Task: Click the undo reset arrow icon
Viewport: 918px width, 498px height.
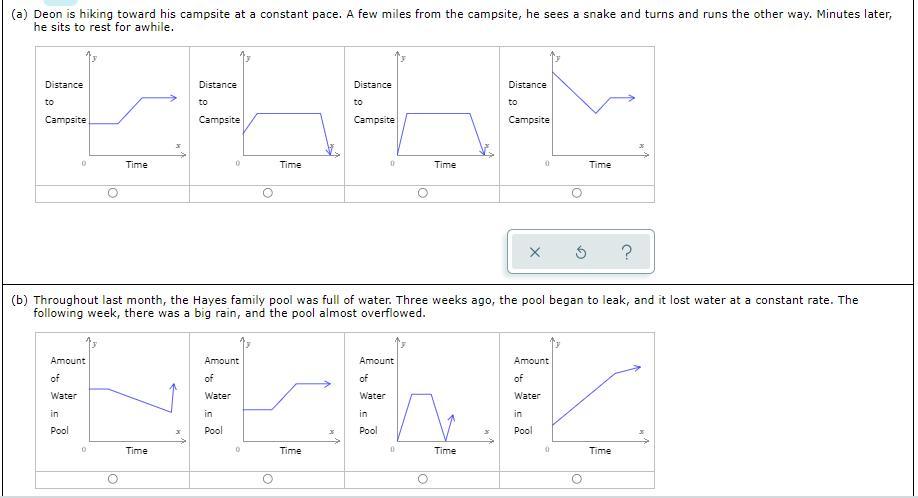Action: pos(581,252)
